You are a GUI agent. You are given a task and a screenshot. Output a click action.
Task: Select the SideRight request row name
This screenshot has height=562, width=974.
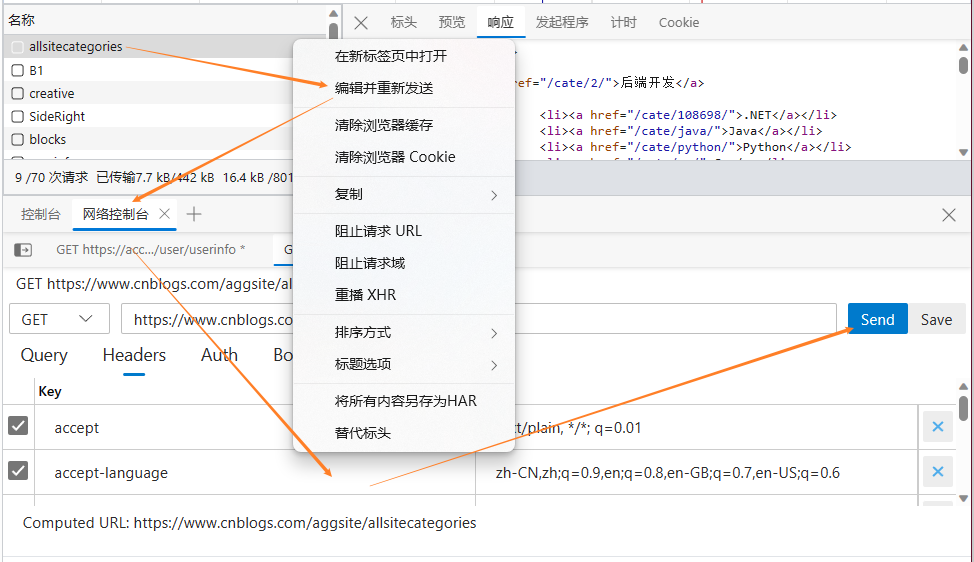click(57, 116)
